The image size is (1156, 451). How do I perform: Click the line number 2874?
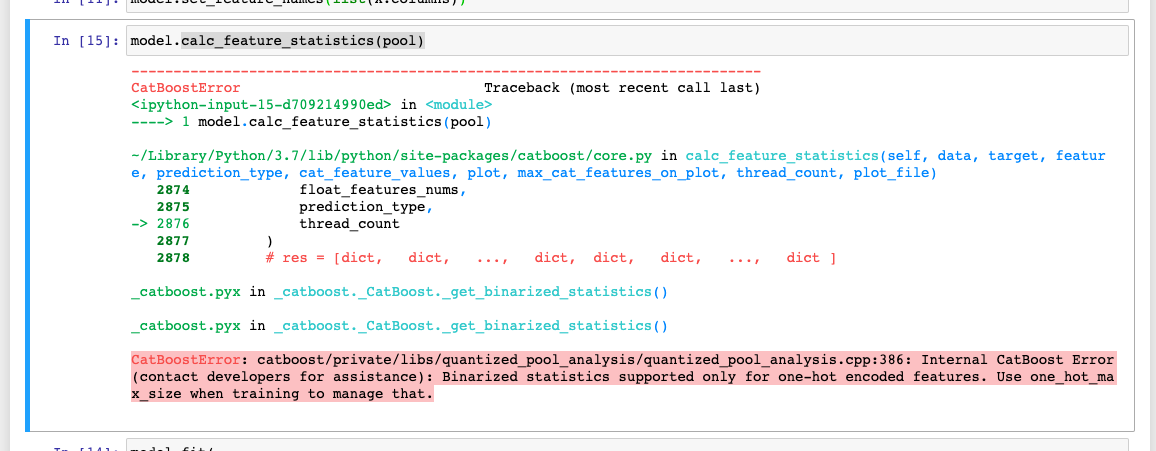coord(173,190)
